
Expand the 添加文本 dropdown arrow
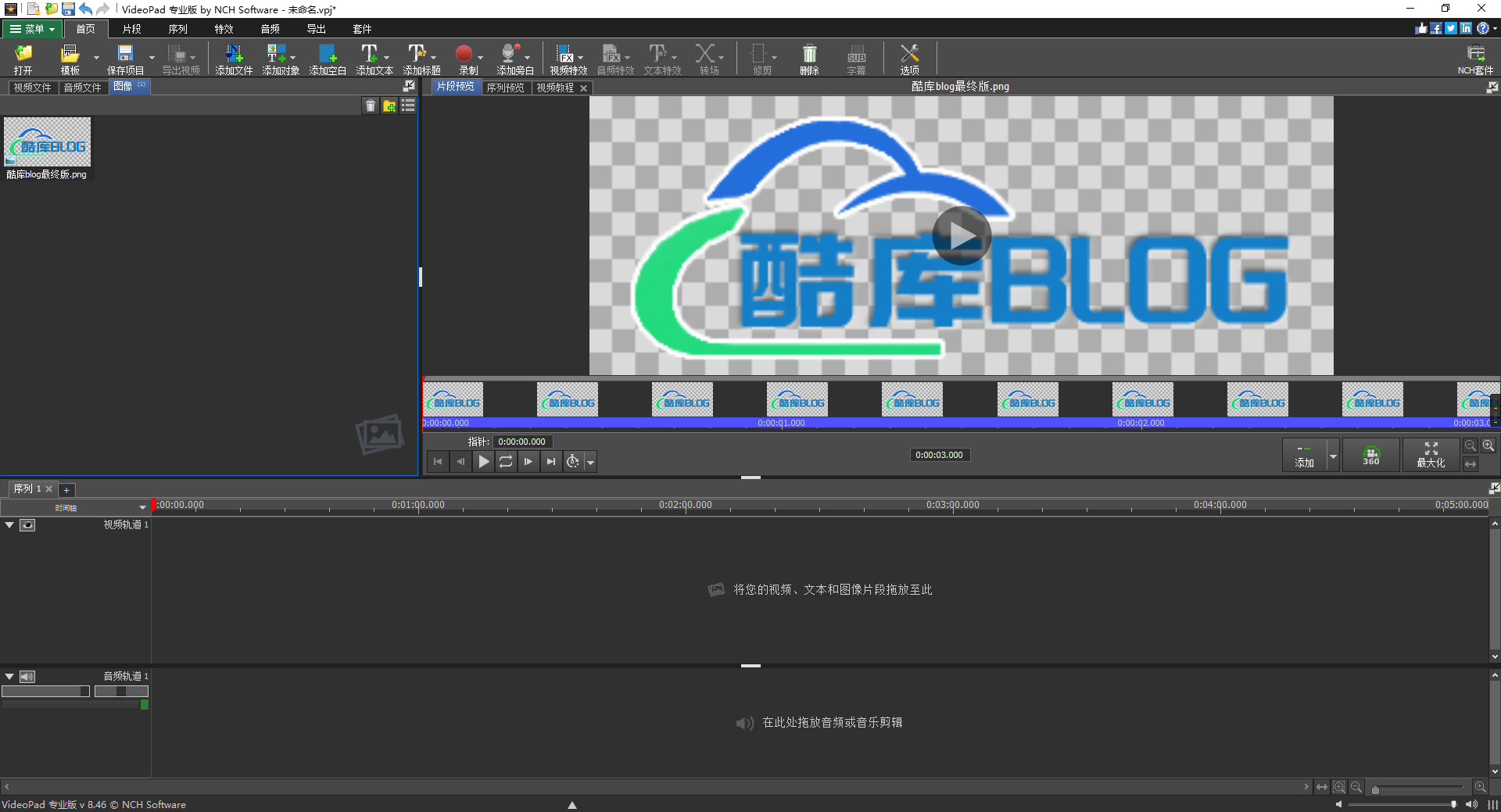385,59
